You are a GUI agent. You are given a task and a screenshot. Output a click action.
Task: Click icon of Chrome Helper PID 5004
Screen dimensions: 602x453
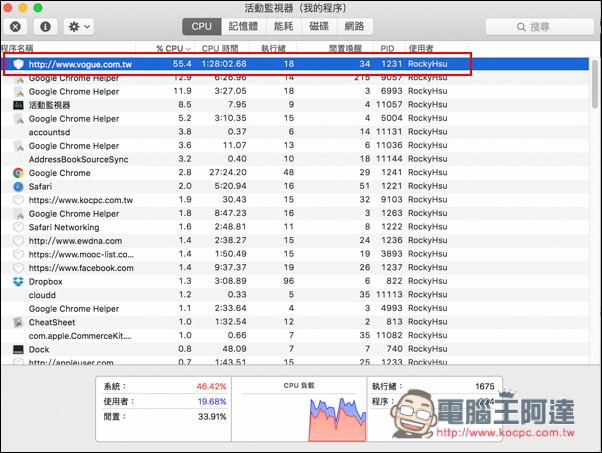tap(18, 119)
